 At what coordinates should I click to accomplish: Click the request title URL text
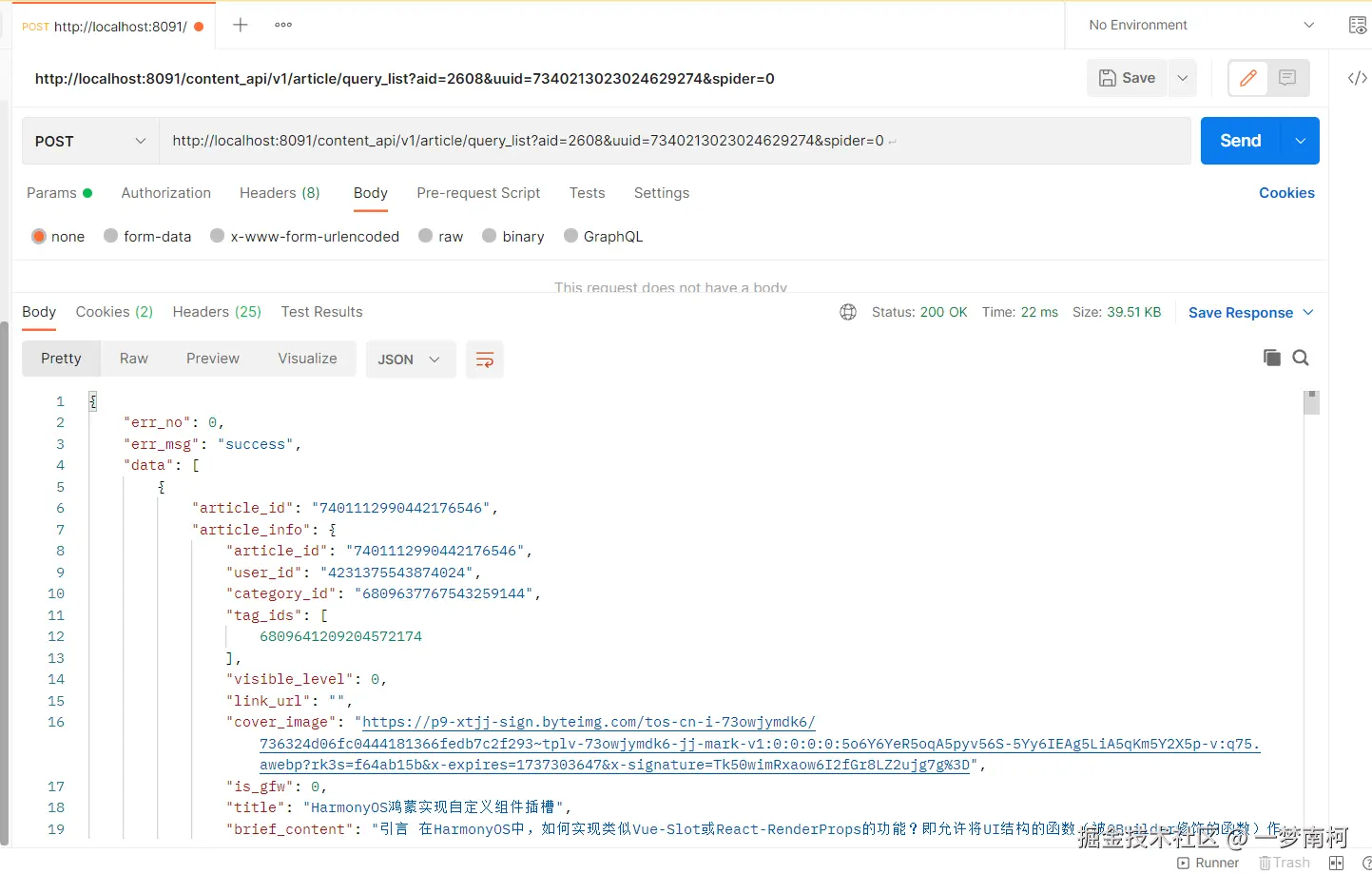point(405,78)
